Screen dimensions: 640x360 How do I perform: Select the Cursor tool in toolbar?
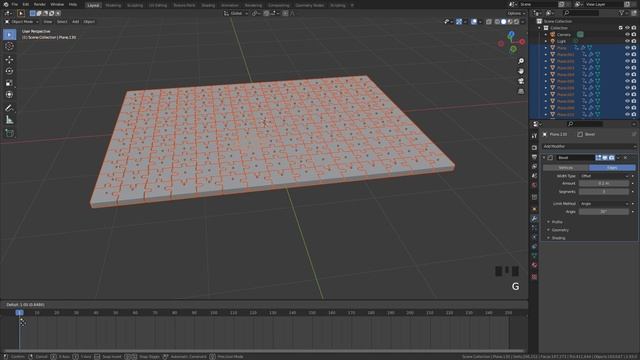coord(9,46)
